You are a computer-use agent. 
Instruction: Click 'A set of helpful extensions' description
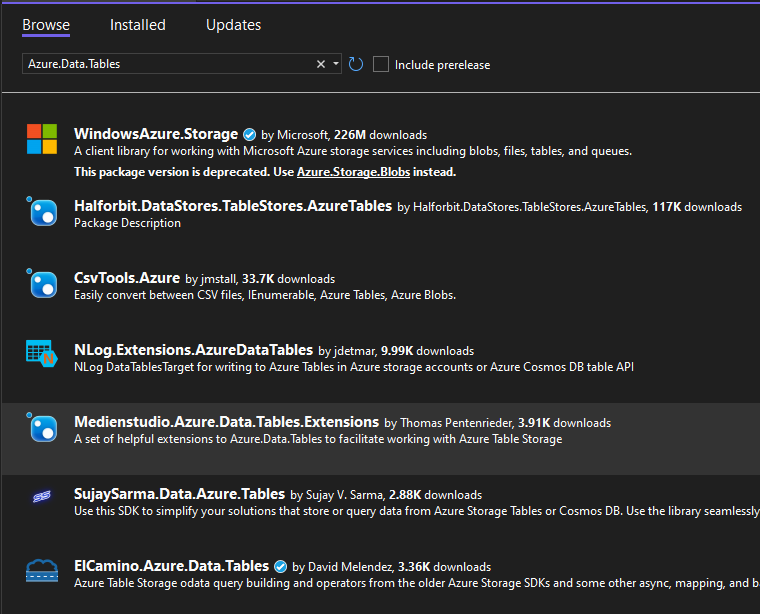pos(318,439)
